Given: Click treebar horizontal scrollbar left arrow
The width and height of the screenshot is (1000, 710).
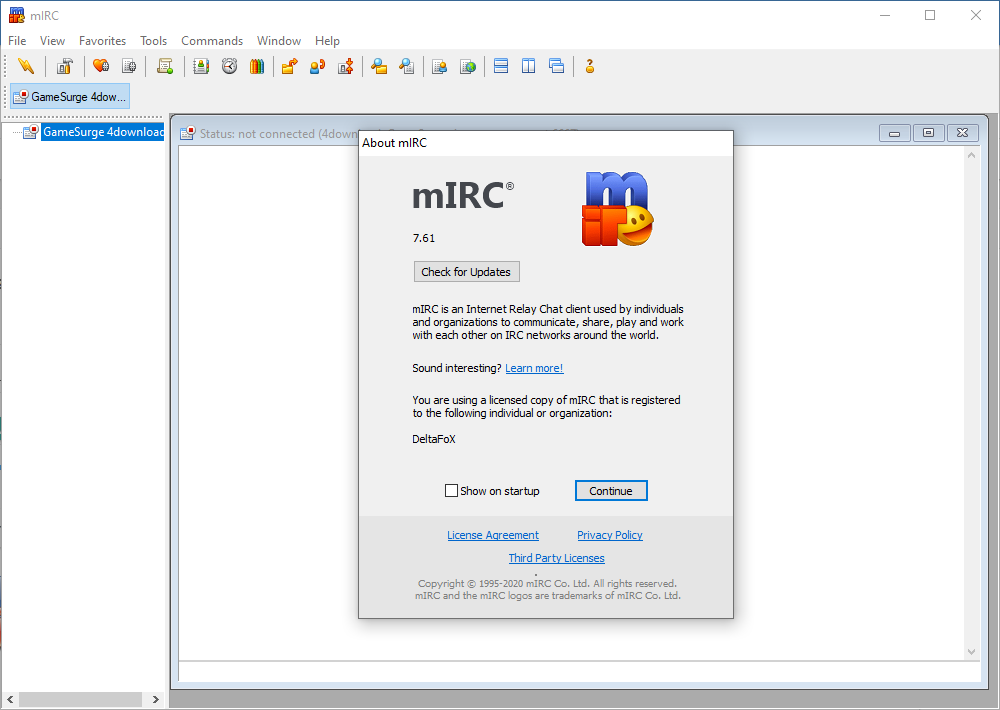Looking at the screenshot, I should pos(10,700).
